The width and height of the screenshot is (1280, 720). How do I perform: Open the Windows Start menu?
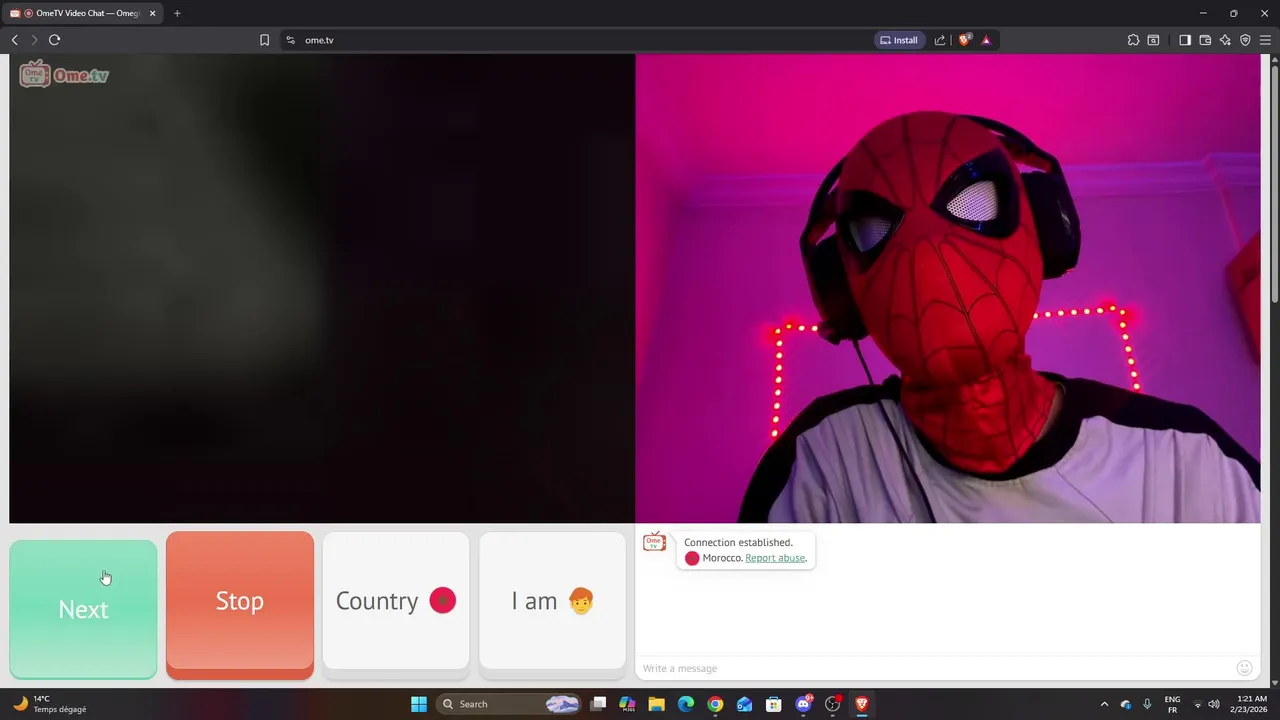click(419, 704)
